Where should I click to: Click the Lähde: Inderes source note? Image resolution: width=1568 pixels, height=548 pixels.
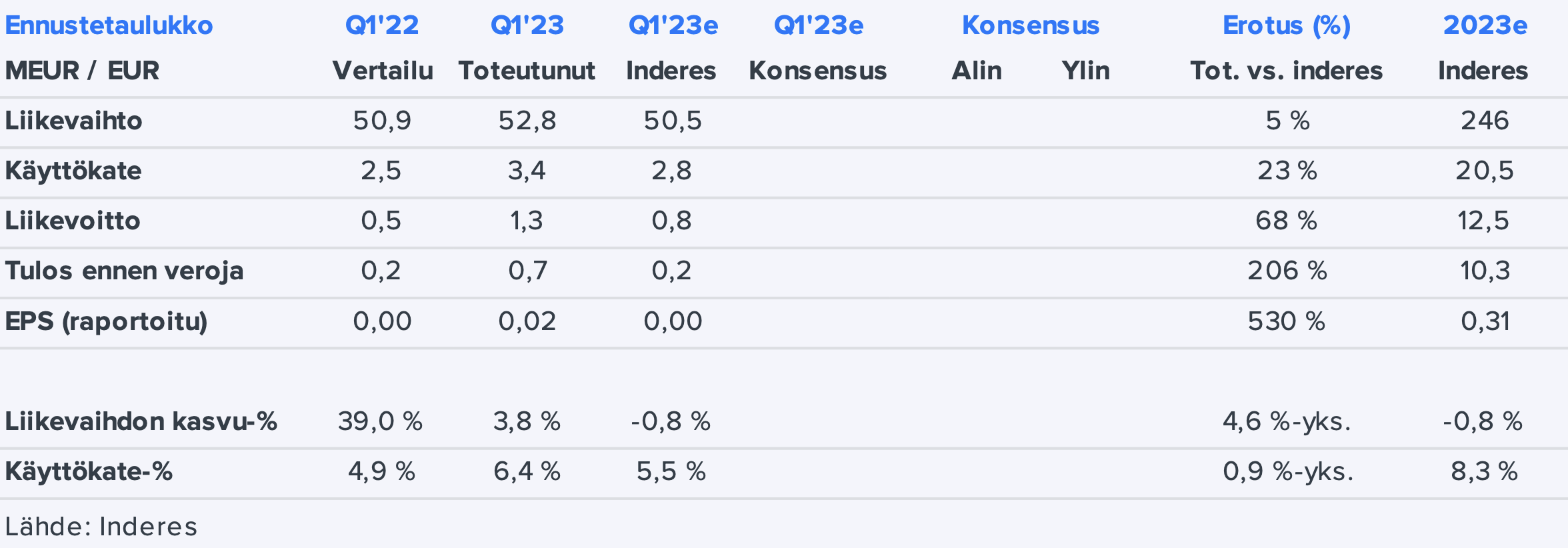click(101, 527)
